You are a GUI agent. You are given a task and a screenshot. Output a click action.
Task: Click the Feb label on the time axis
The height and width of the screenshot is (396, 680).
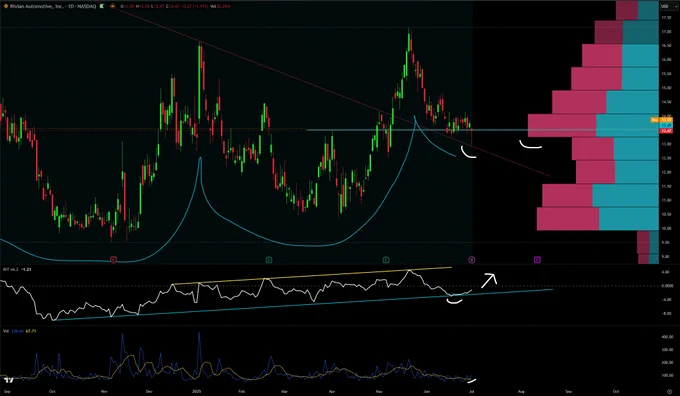[242, 391]
